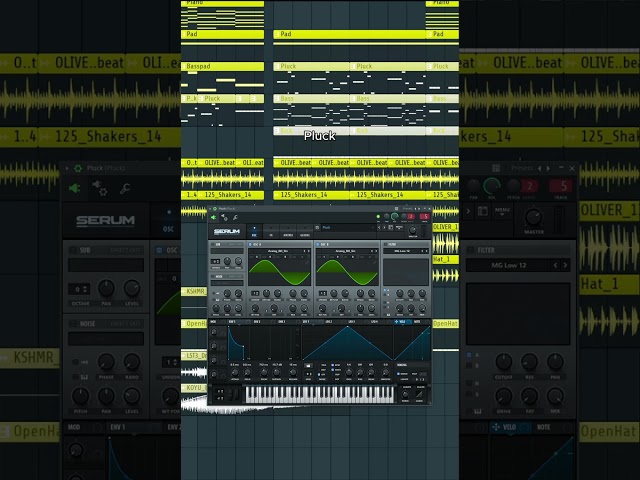This screenshot has width=640, height=480.
Task: Click the filter CUTOFF knob
Action: (400, 293)
